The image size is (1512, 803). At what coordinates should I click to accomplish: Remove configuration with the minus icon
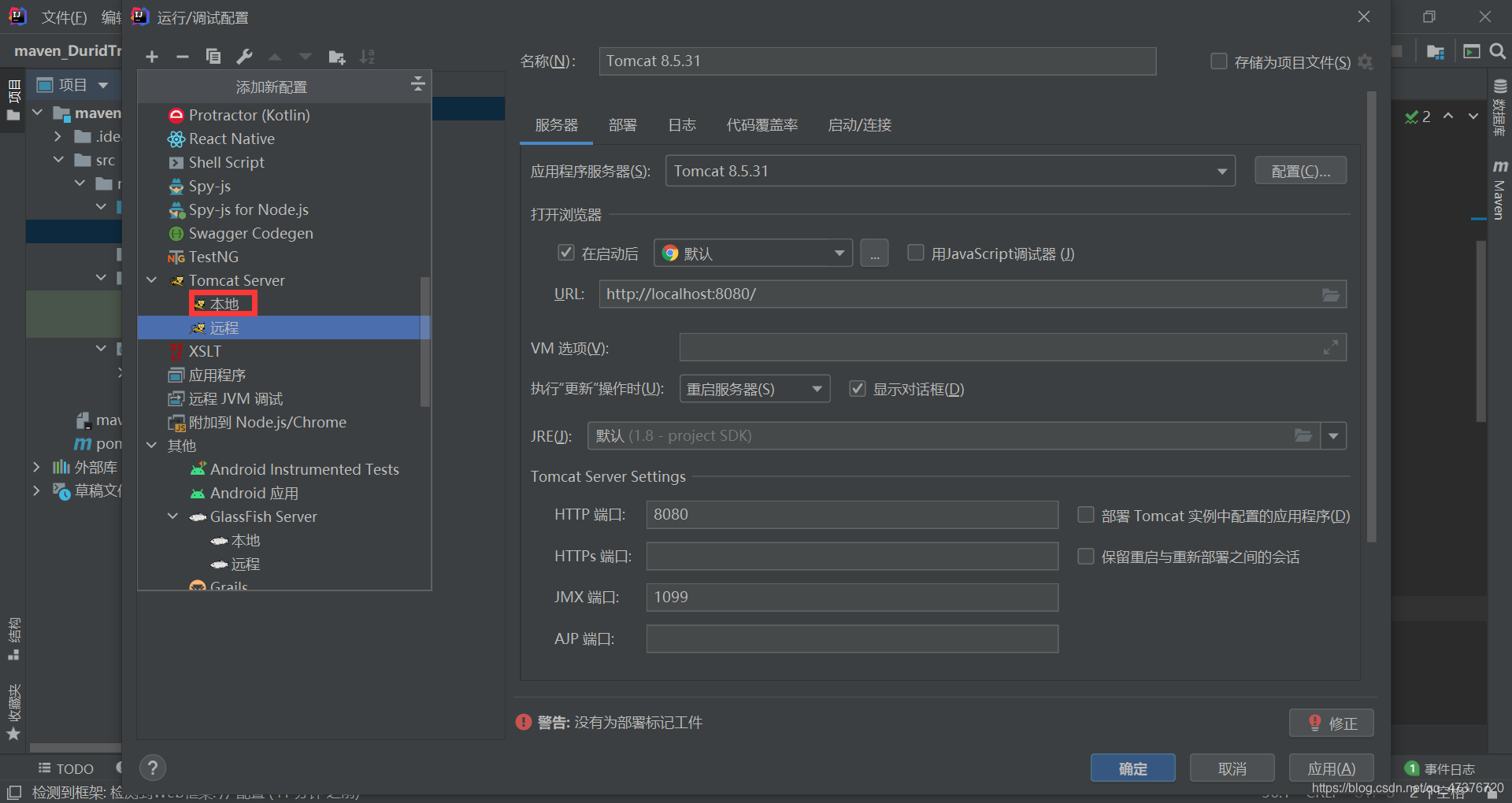click(x=183, y=57)
